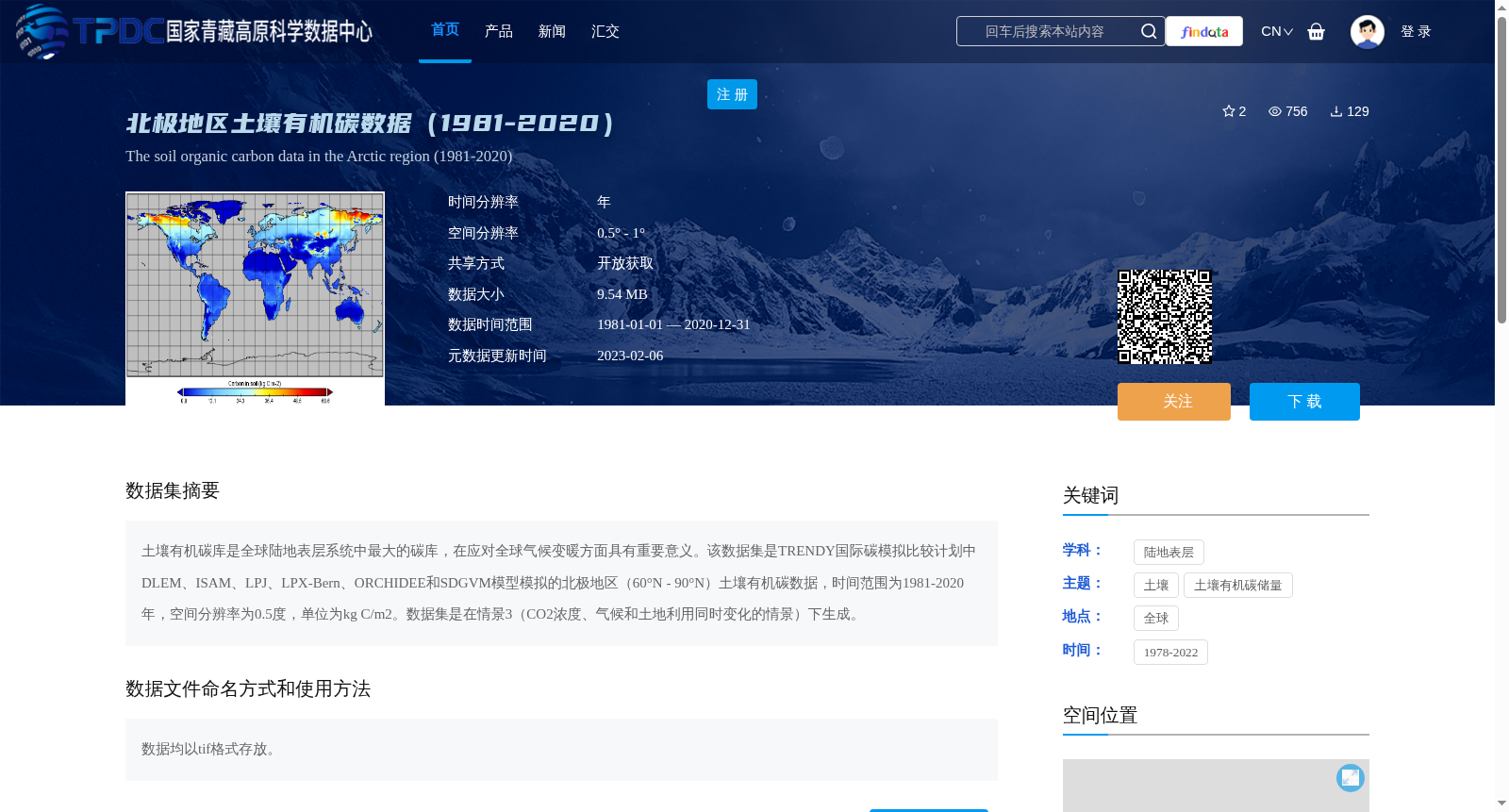
Task: Select the 产品 nav tab
Action: 499,31
